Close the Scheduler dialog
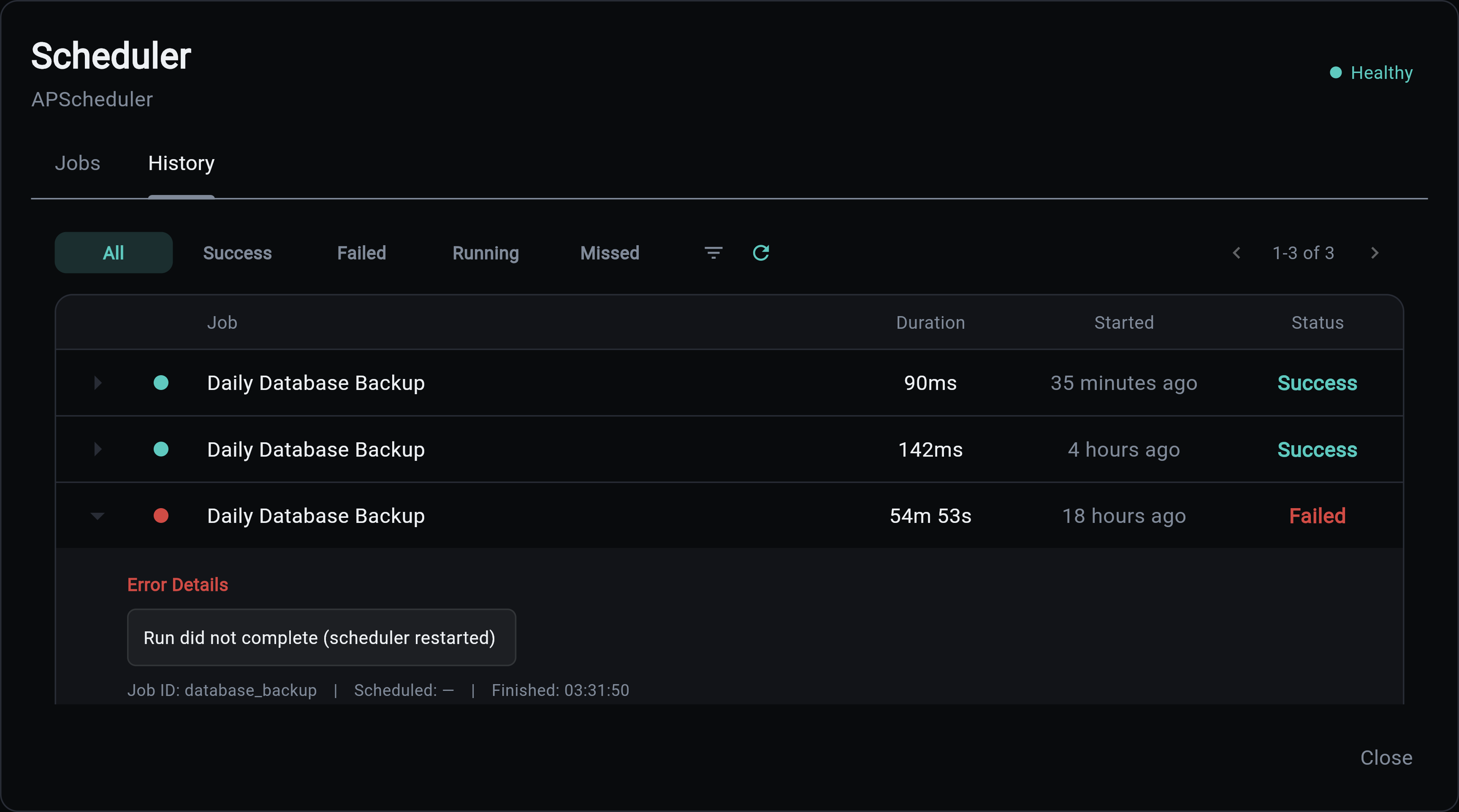This screenshot has width=1459, height=812. click(1386, 758)
